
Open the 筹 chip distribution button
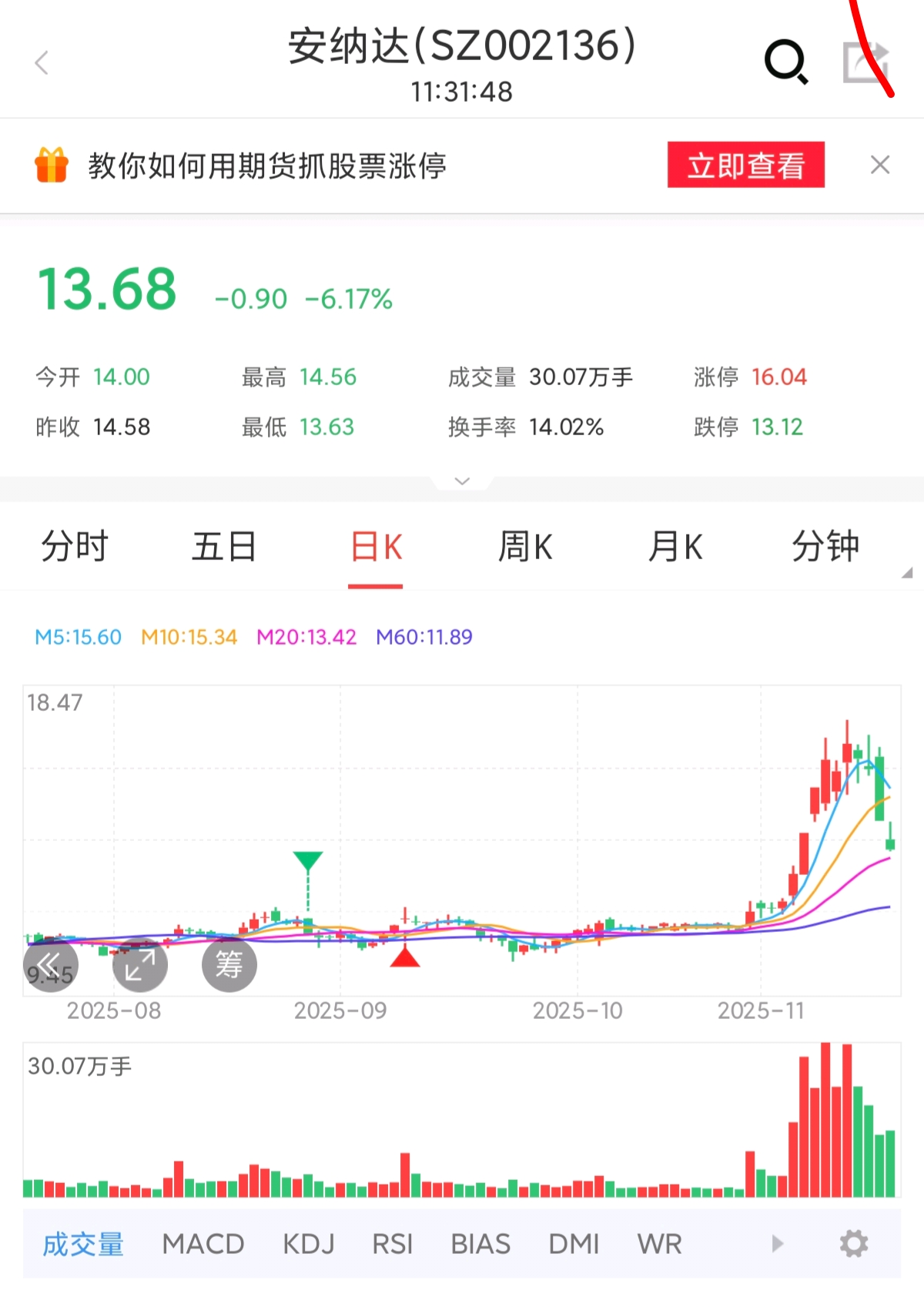[229, 964]
